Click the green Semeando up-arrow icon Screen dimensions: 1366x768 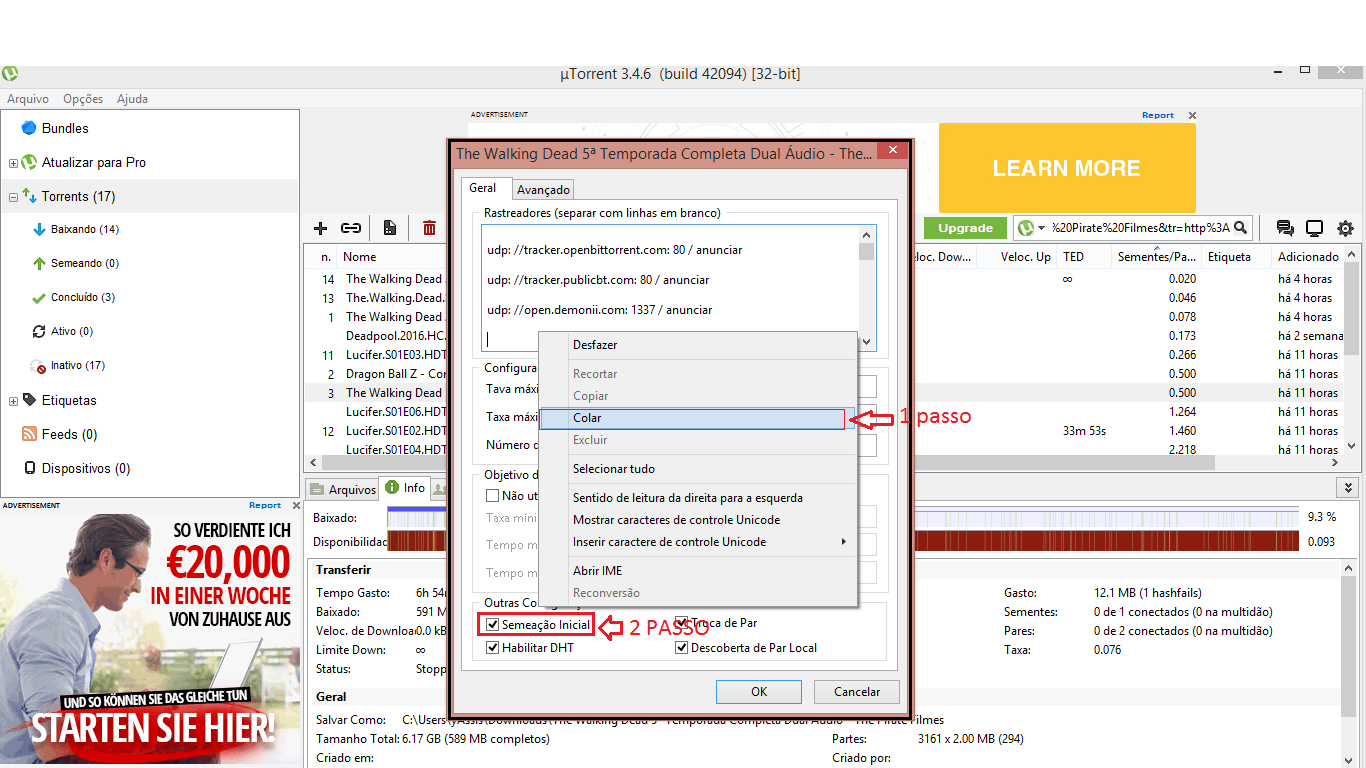[40, 263]
